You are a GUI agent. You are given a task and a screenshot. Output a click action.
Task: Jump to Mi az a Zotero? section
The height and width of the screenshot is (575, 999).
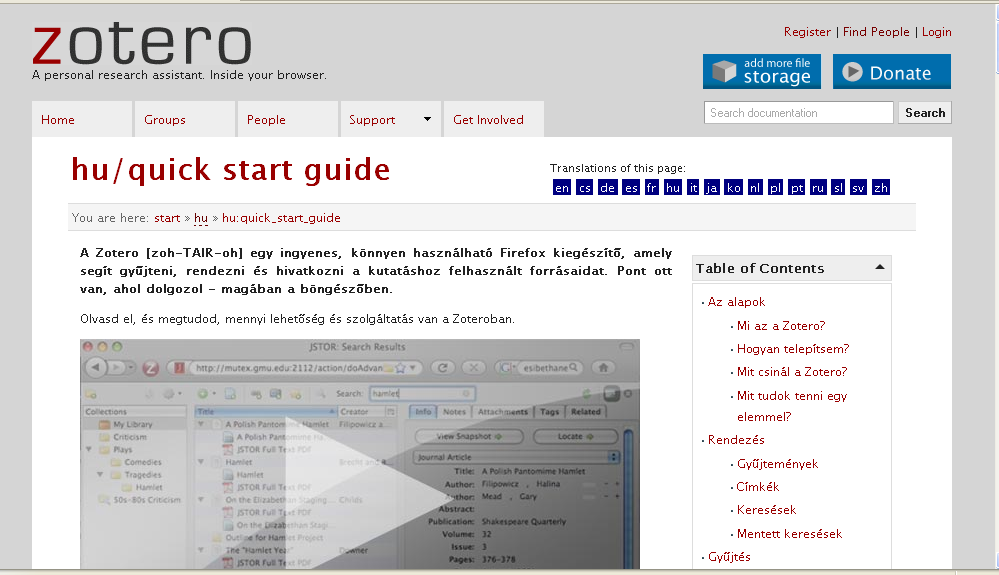coord(780,325)
